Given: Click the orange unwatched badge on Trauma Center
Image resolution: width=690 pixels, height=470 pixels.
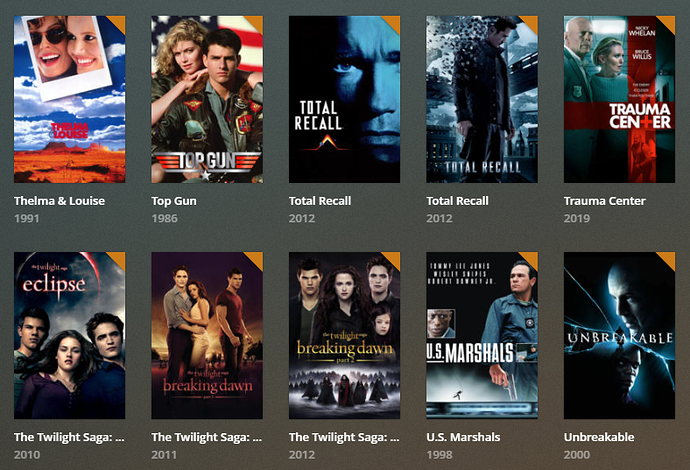Looking at the screenshot, I should (x=669, y=22).
